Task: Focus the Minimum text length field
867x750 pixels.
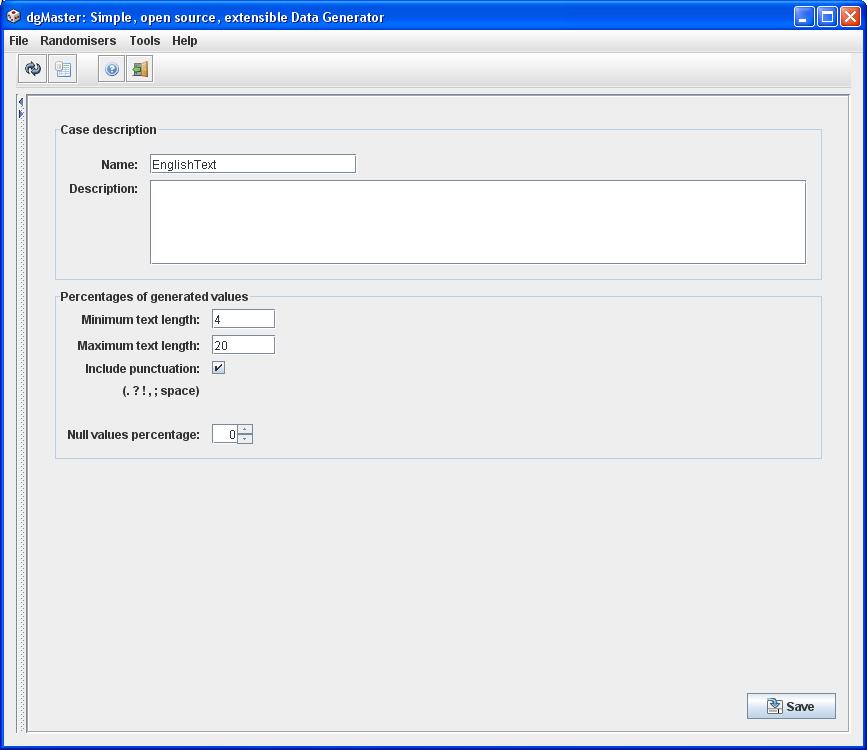Action: (x=243, y=319)
